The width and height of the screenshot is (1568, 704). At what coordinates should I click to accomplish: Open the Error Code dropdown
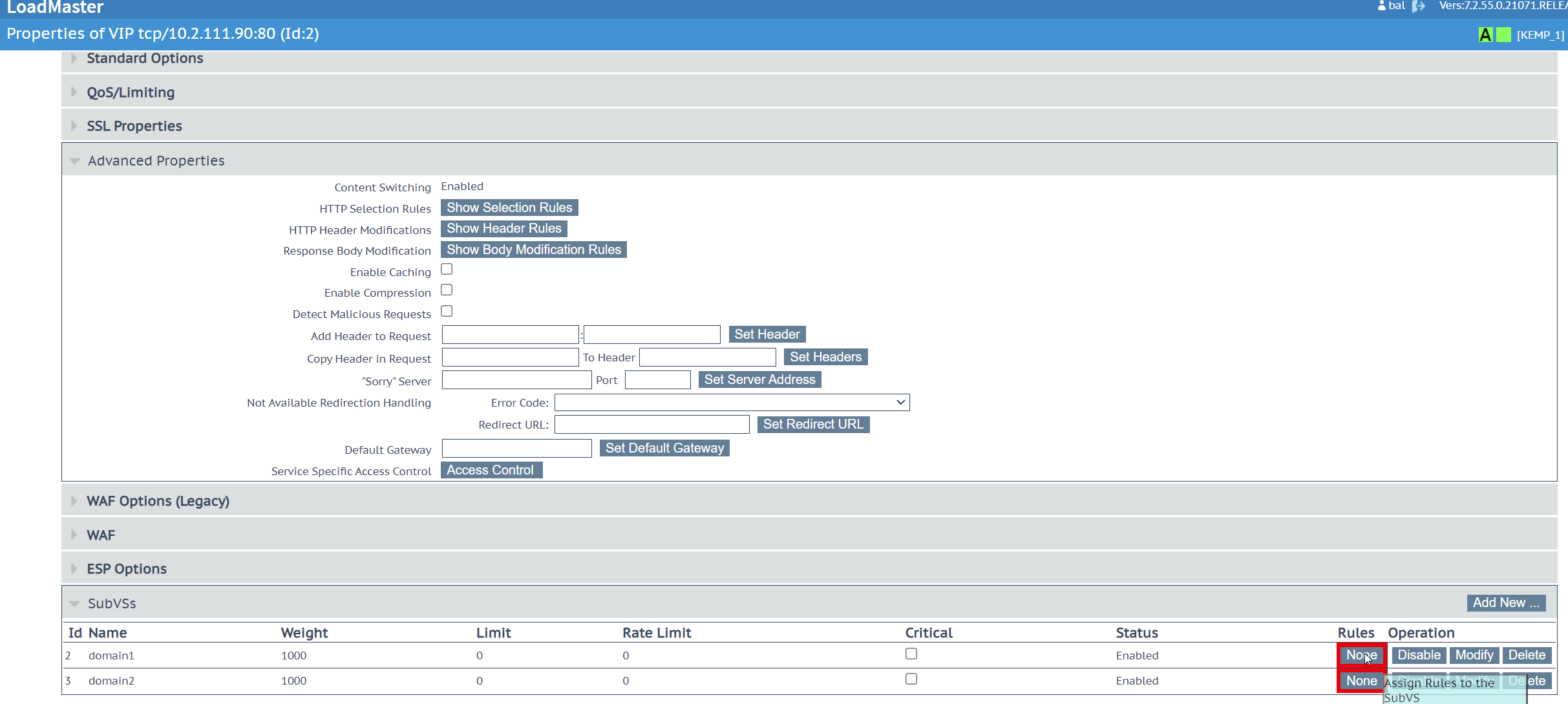click(732, 403)
